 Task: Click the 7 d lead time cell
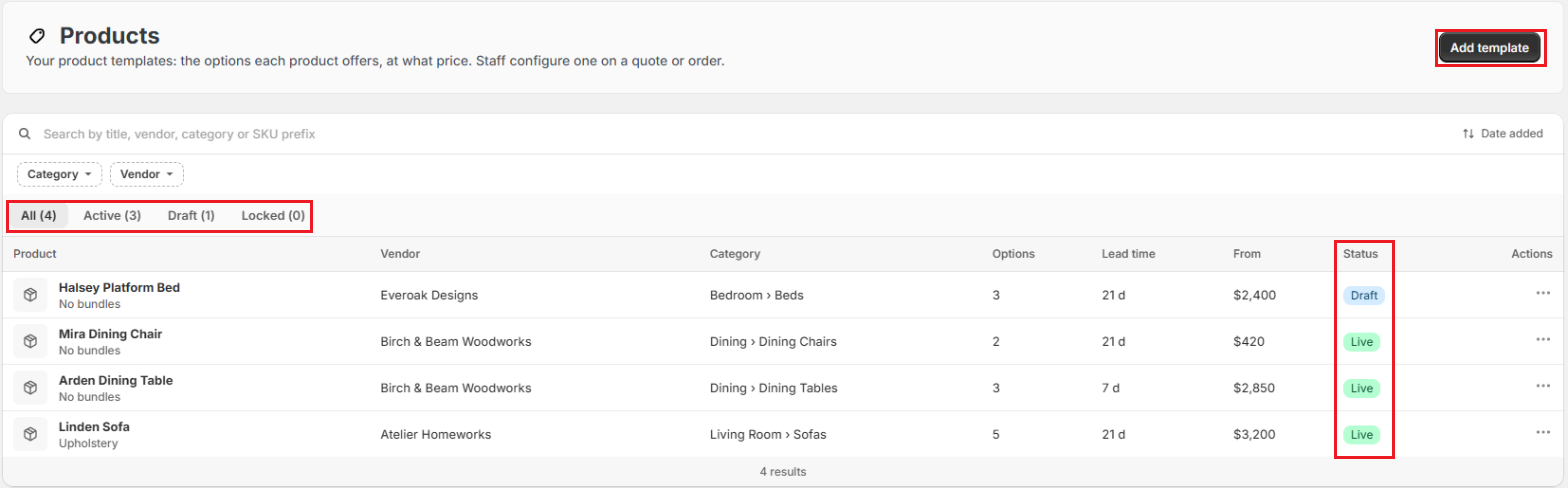tap(1111, 388)
